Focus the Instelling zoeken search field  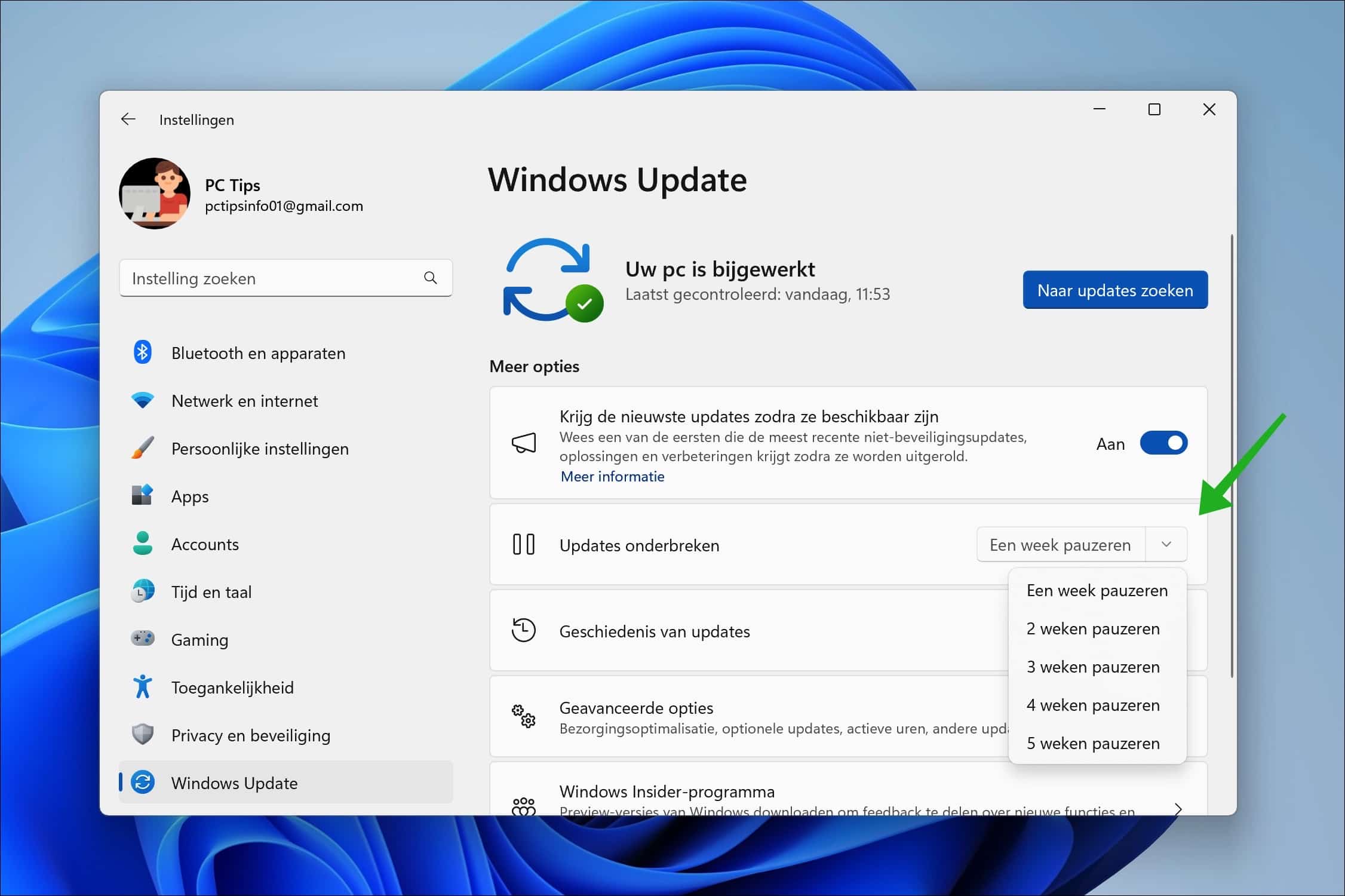pos(285,278)
